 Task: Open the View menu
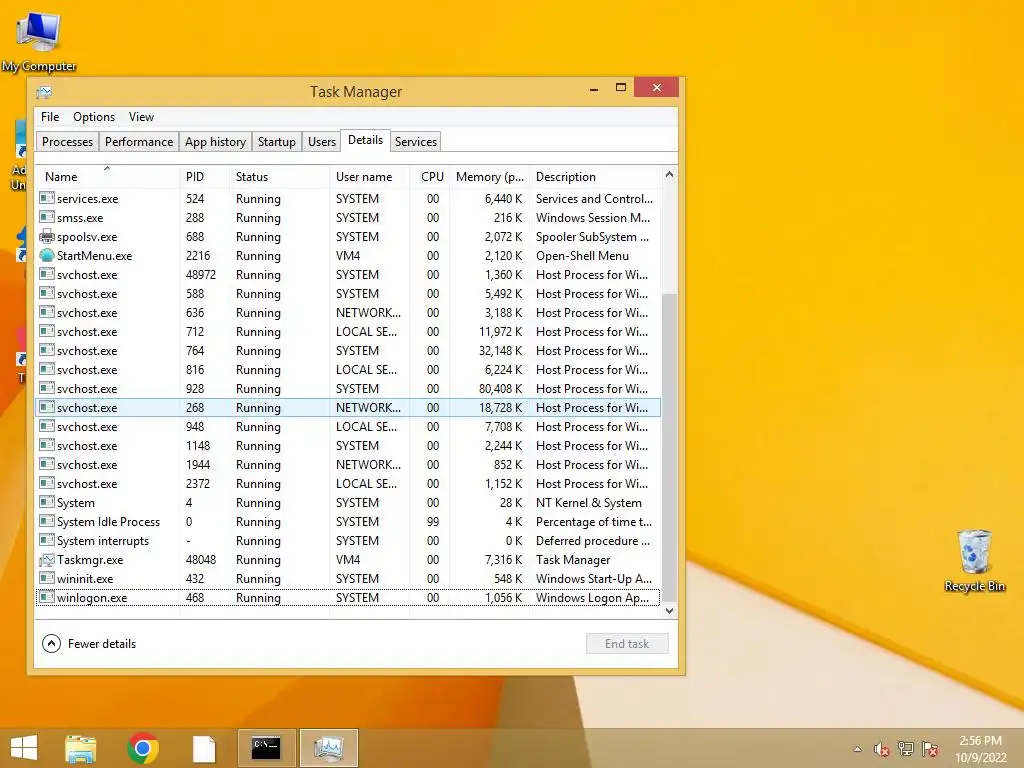[141, 117]
